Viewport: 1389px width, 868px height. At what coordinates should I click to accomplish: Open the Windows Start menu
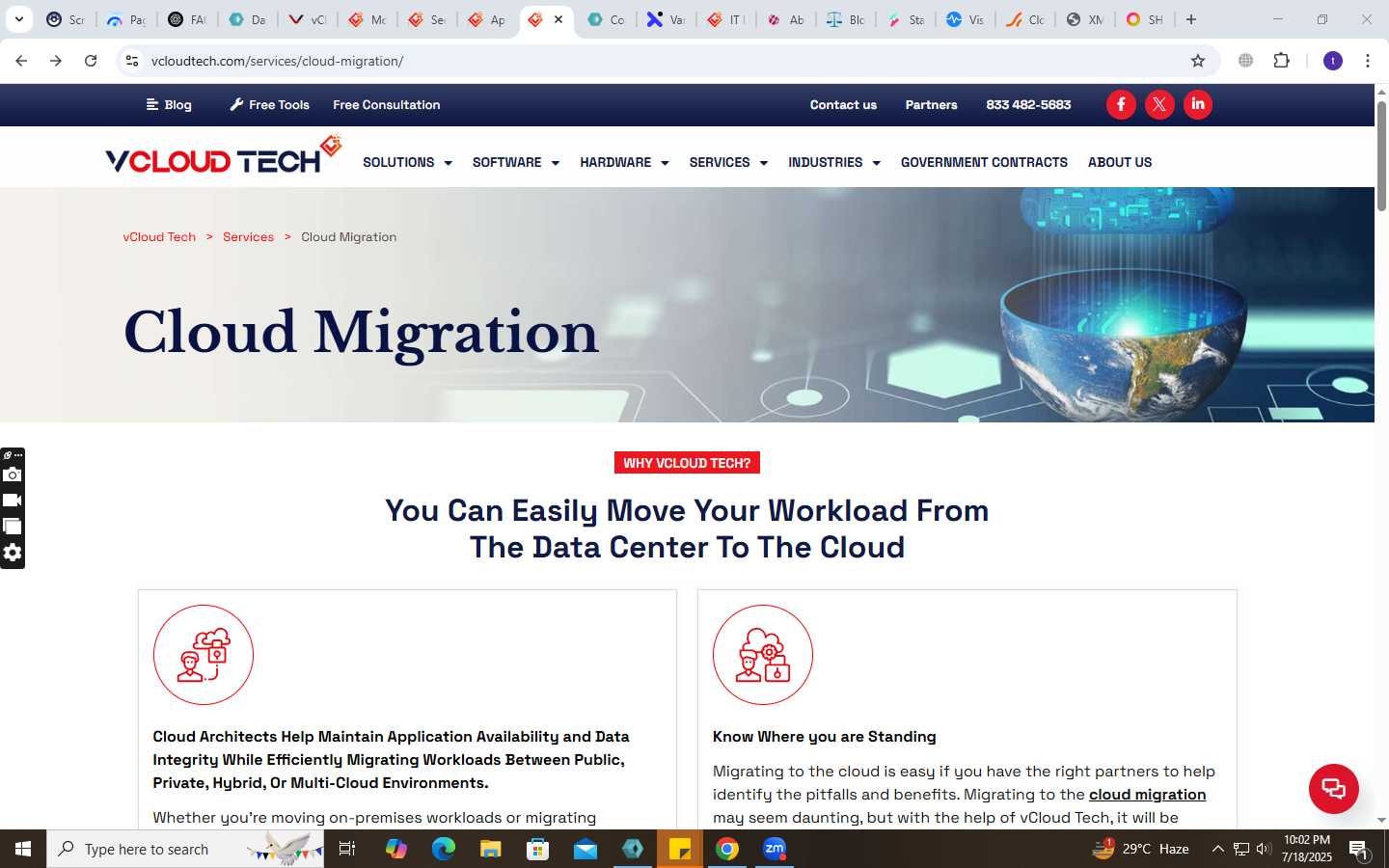pos(23,849)
